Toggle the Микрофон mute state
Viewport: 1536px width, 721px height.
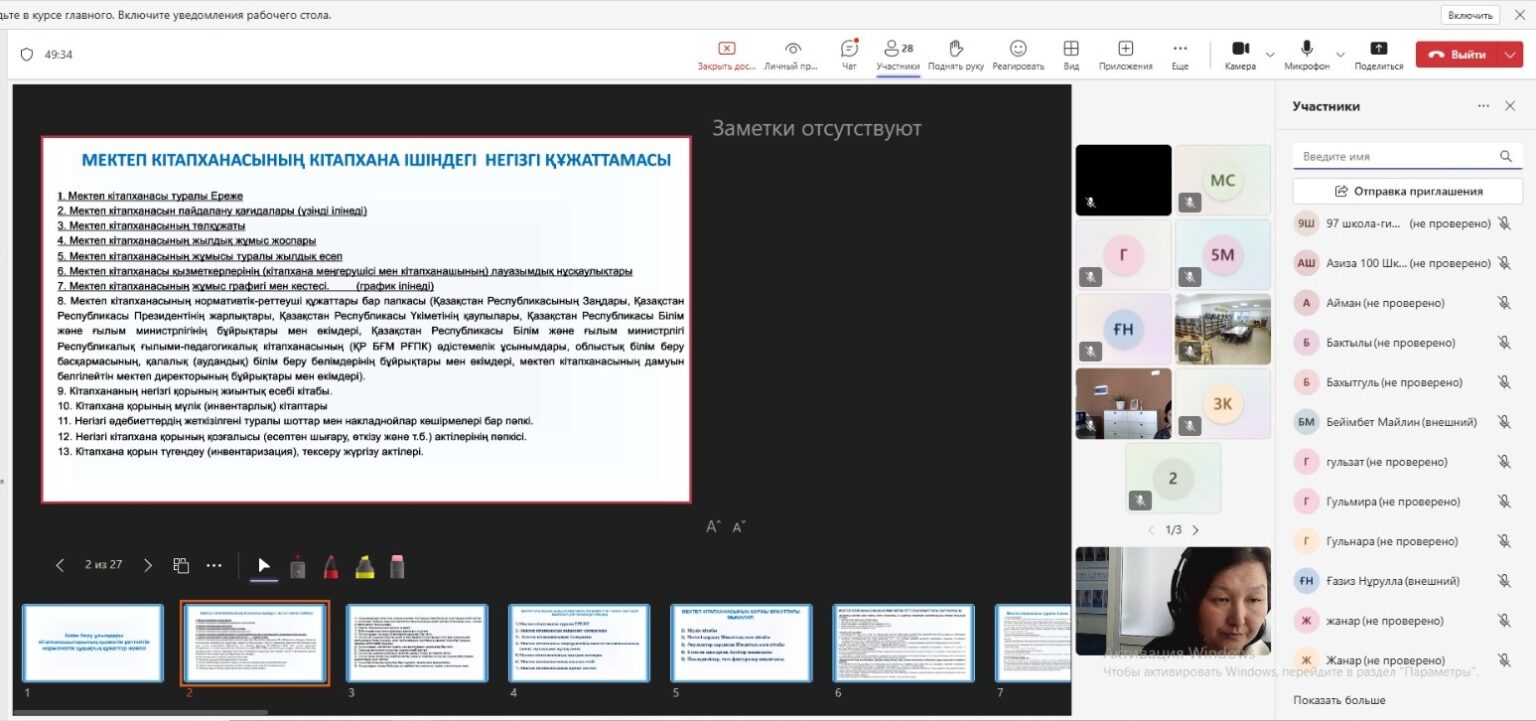[x=1306, y=54]
